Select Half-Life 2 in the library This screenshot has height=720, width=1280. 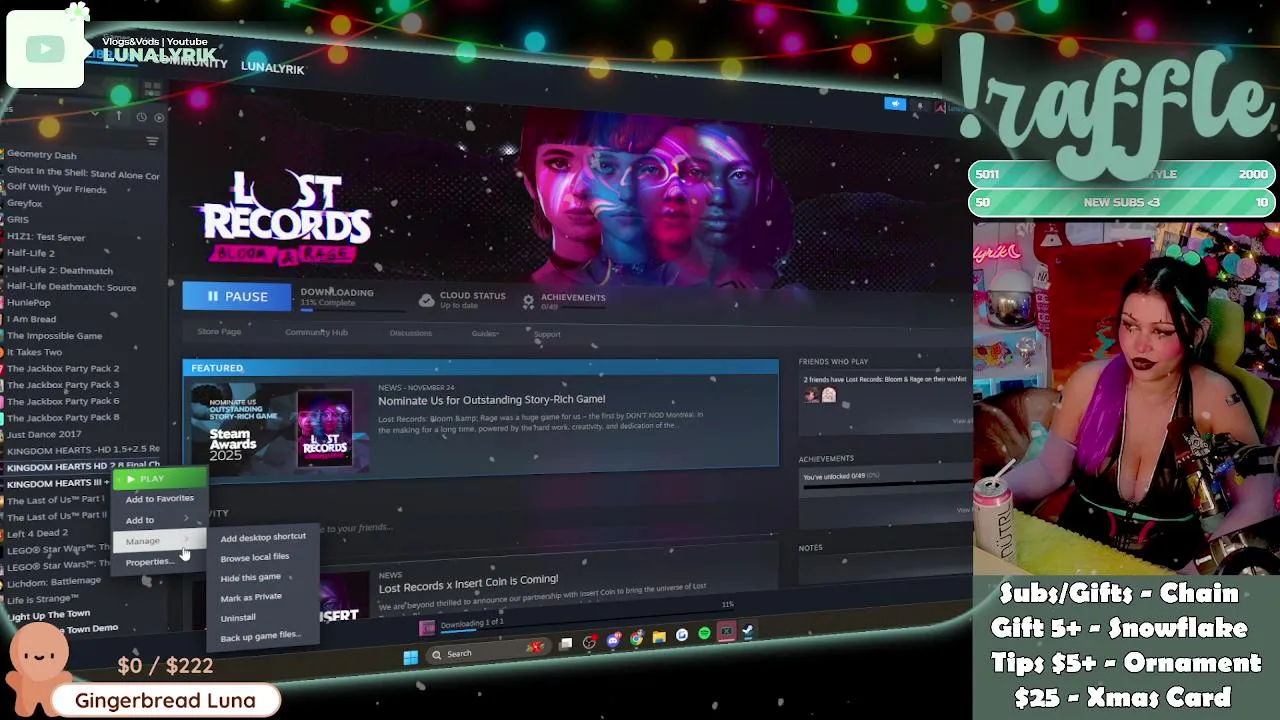coord(31,253)
